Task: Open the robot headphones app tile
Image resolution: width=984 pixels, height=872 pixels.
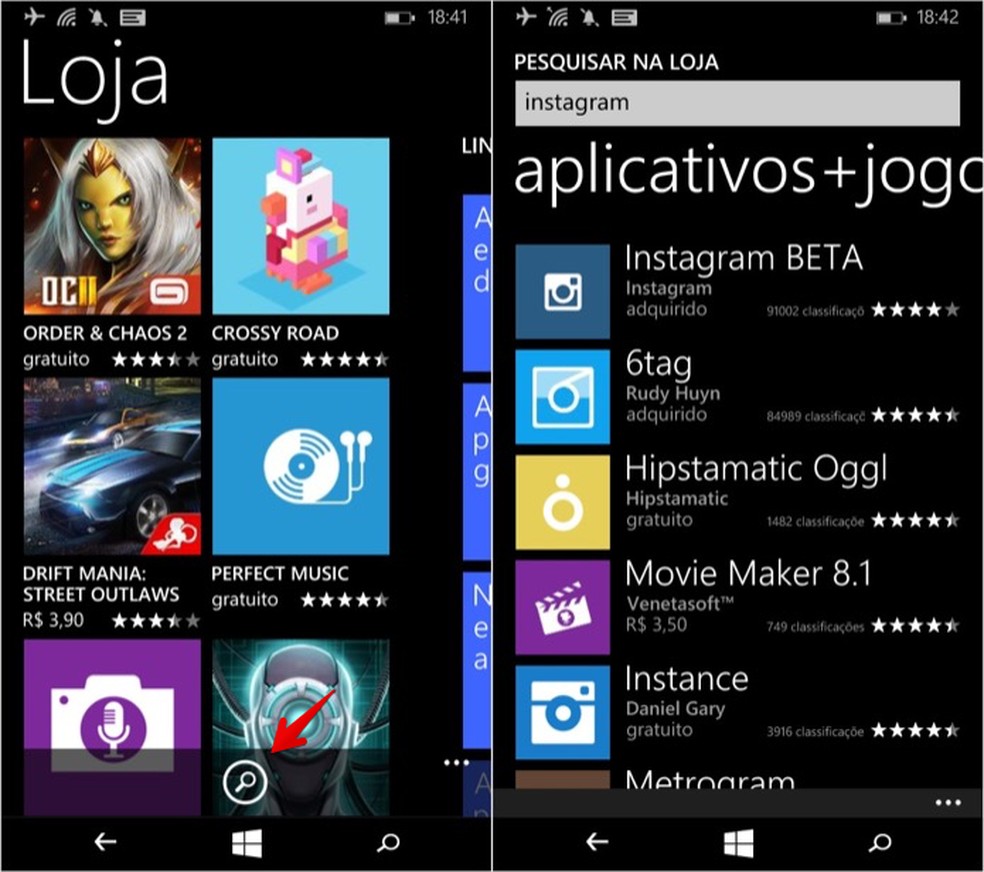Action: tap(301, 727)
